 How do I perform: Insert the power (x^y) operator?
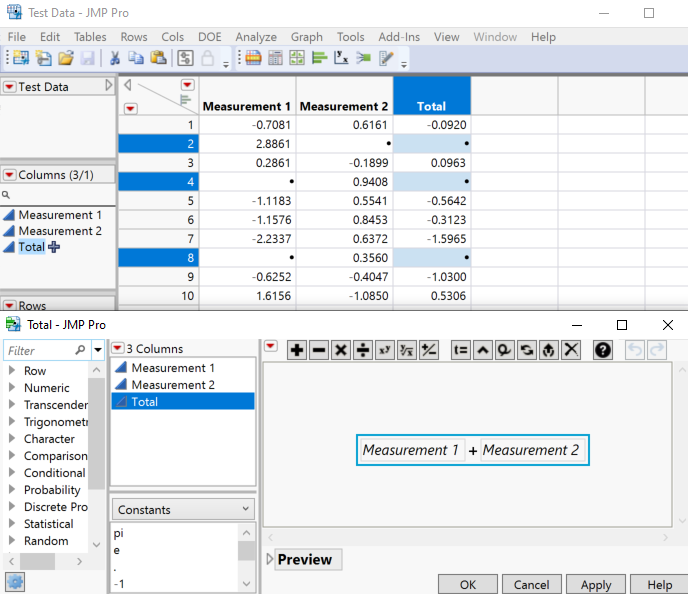(x=385, y=350)
